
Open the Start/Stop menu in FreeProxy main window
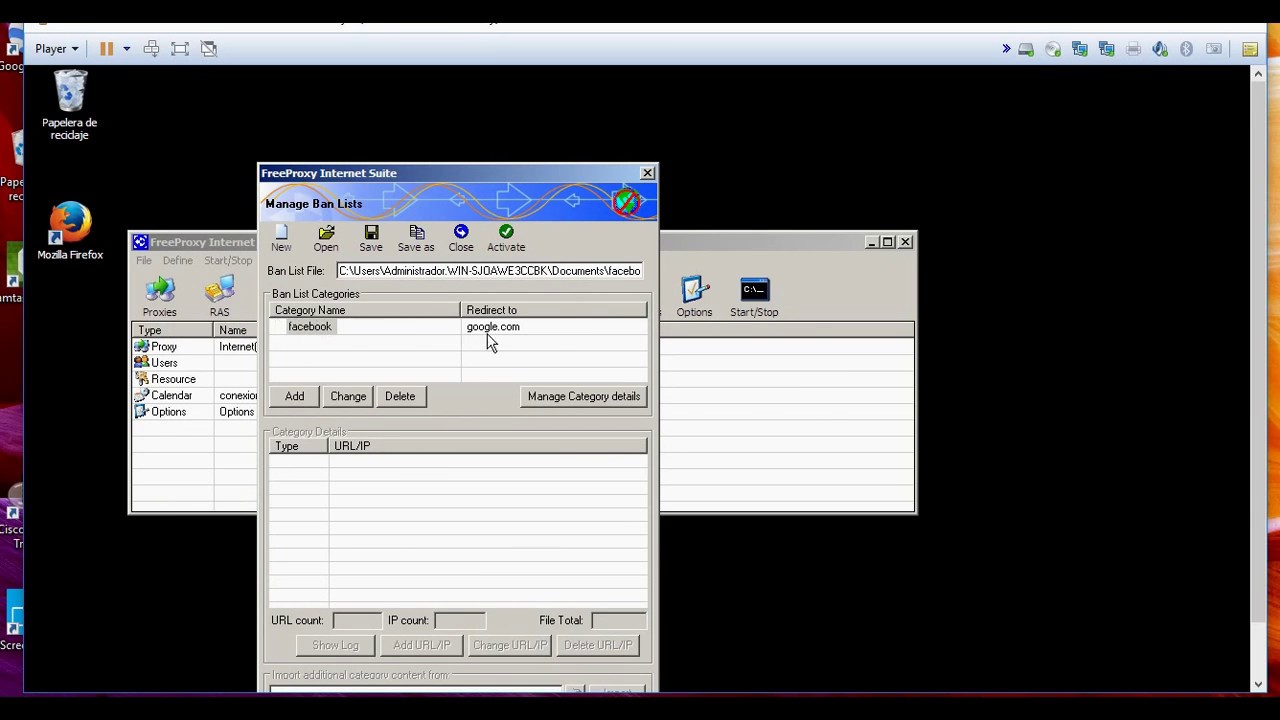[228, 261]
